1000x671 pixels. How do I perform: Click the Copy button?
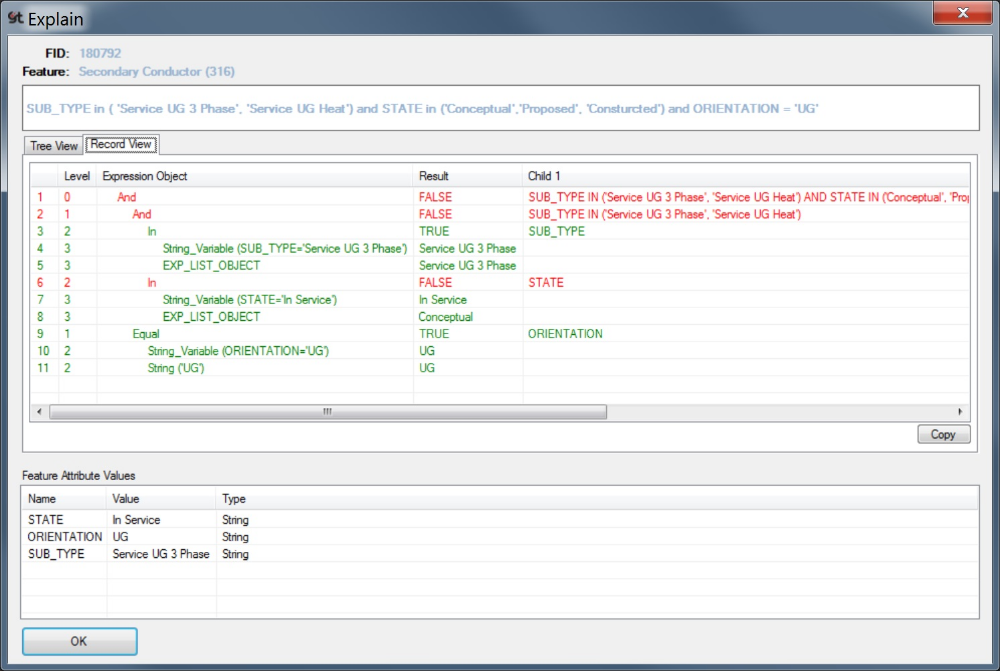tap(943, 434)
